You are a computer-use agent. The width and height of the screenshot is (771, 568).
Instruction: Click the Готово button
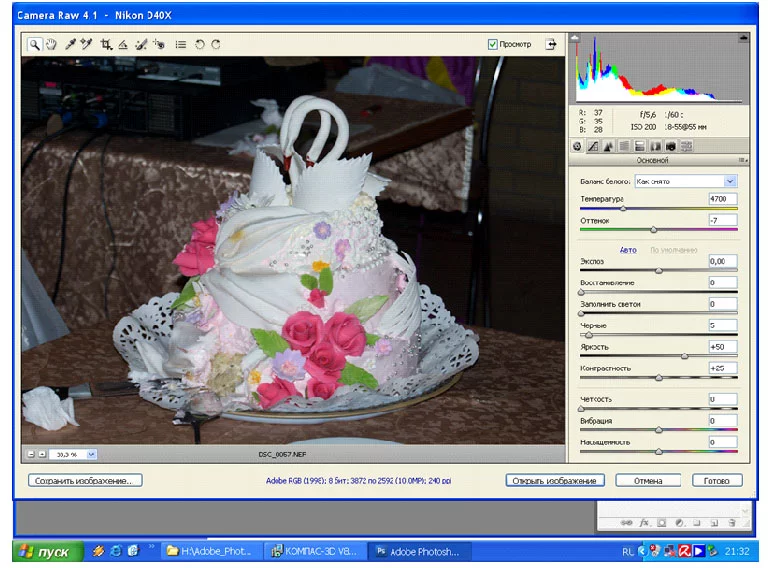717,480
